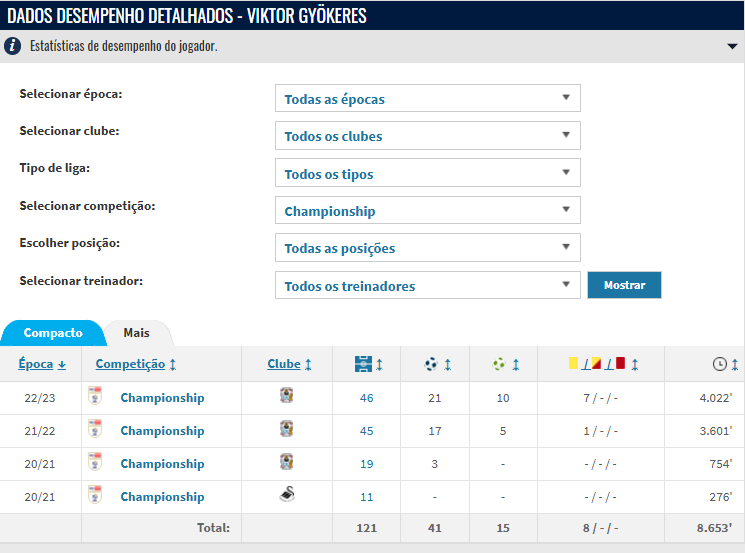Sort table by Competição column
This screenshot has height=553, width=745.
[135, 364]
